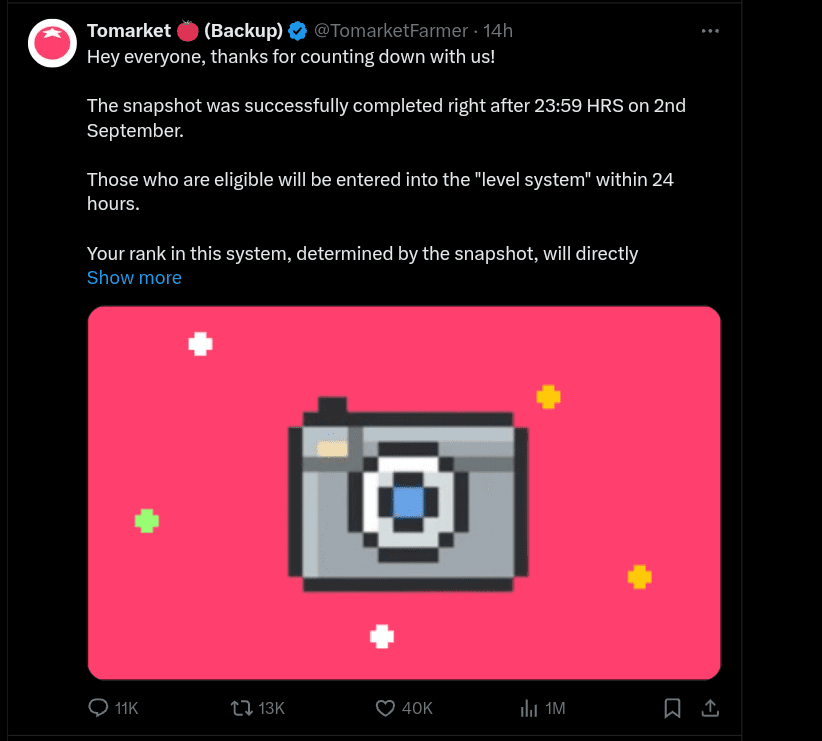
Task: Click the snapshot completed tweet text
Action: click(386, 117)
